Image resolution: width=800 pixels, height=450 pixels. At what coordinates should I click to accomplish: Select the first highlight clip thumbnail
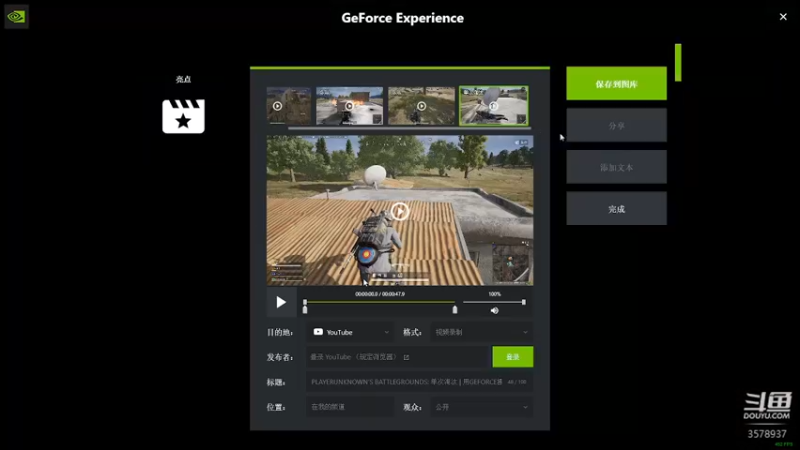tap(289, 106)
